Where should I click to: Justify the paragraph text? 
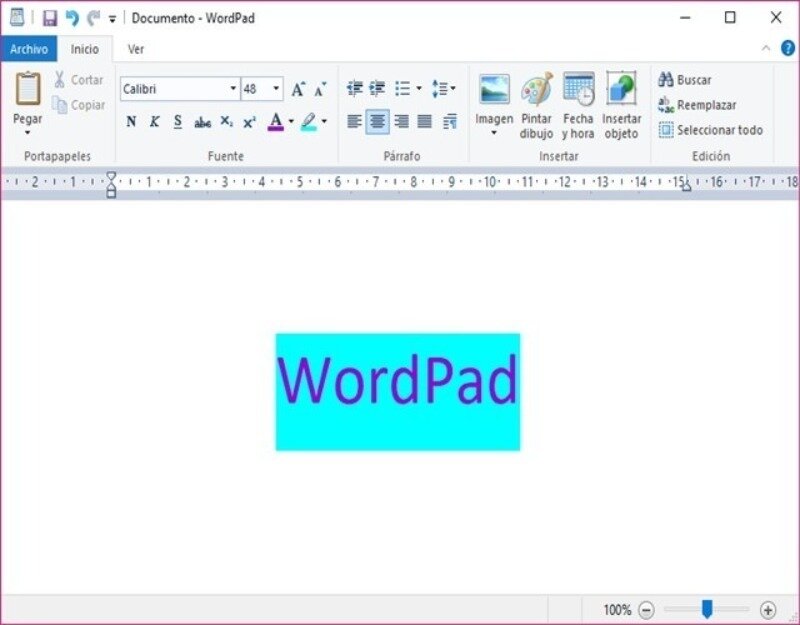(424, 121)
